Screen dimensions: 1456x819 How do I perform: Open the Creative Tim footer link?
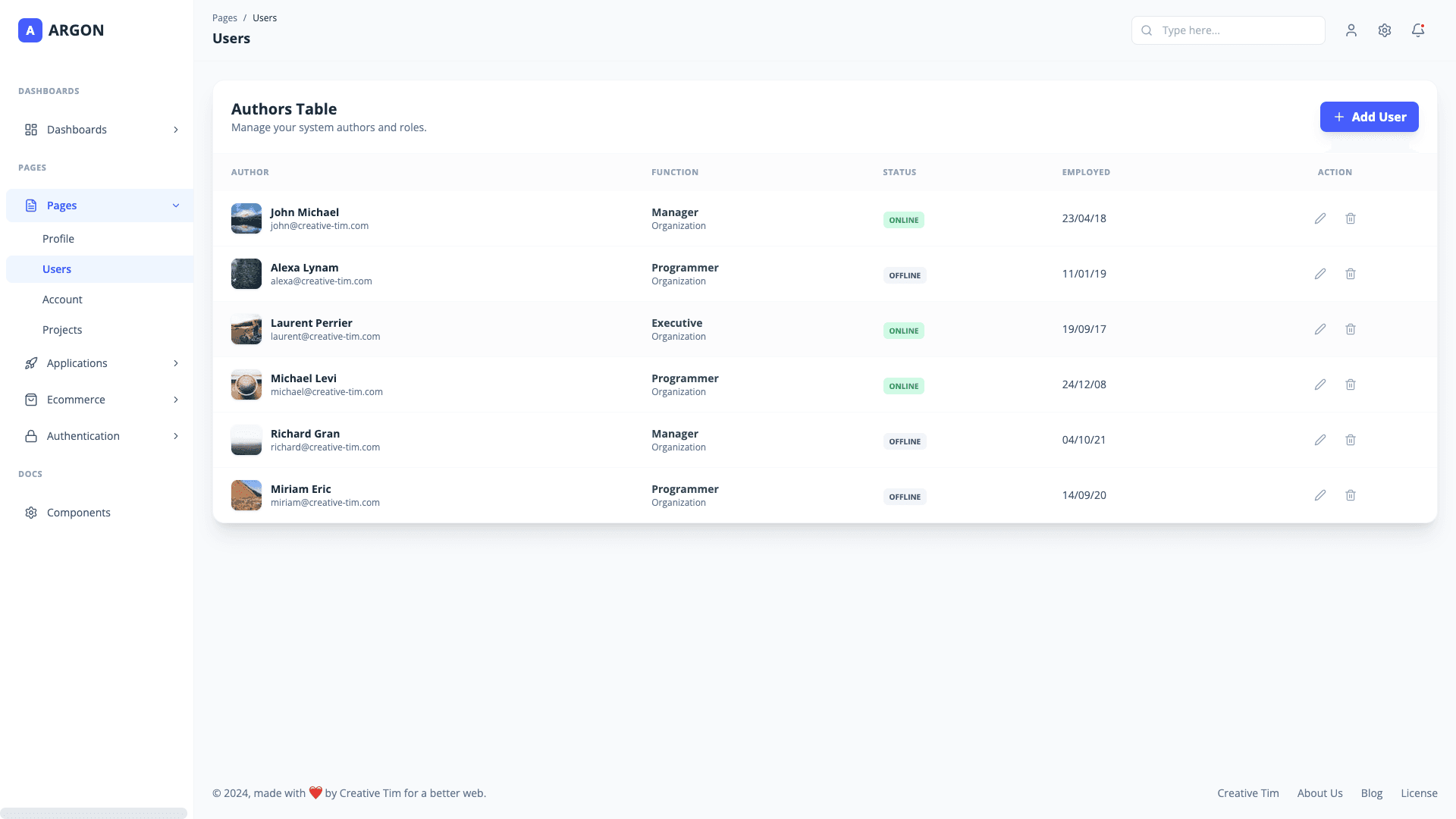pyautogui.click(x=1247, y=792)
